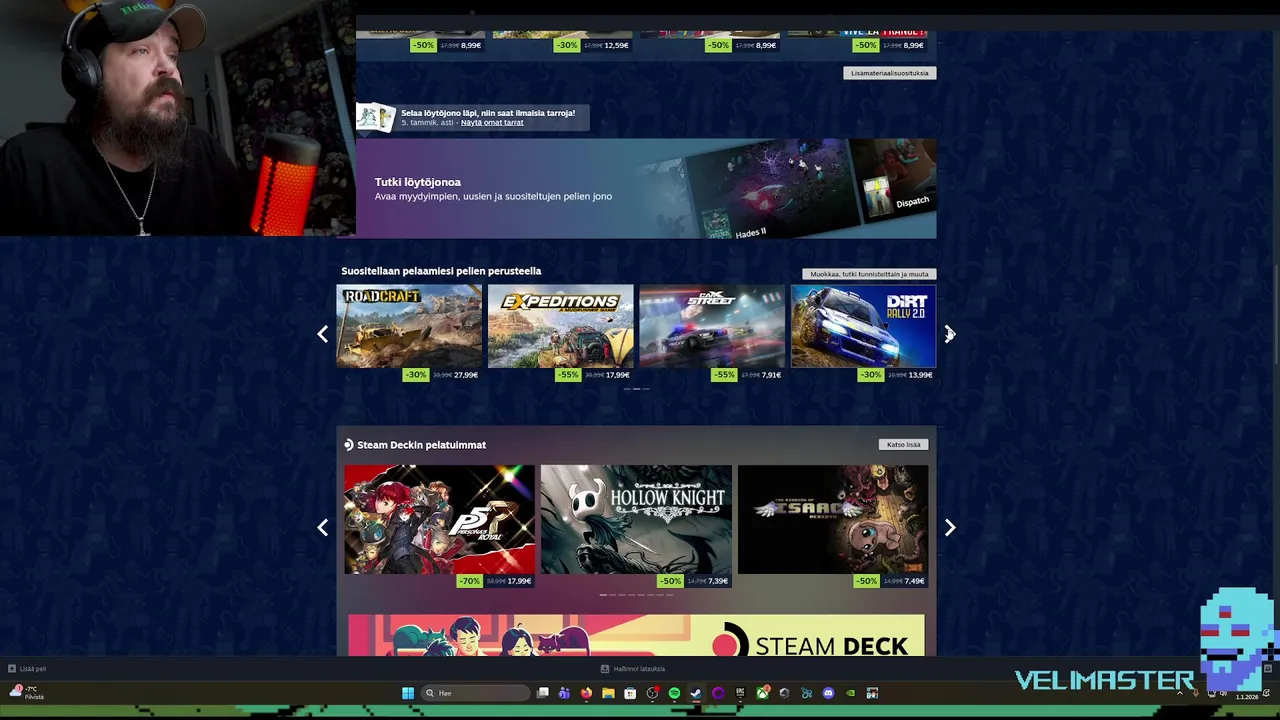This screenshot has height=720, width=1280.
Task: Open the Näytä omat tarrat link
Action: [x=492, y=122]
